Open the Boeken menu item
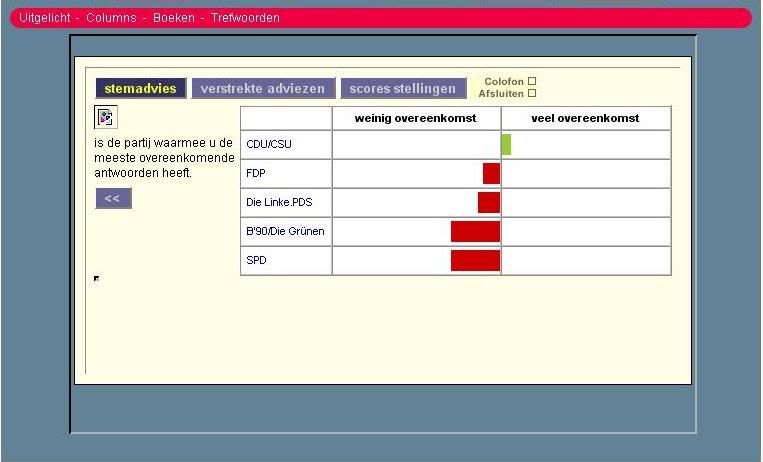This screenshot has height=462, width=763. tap(174, 18)
